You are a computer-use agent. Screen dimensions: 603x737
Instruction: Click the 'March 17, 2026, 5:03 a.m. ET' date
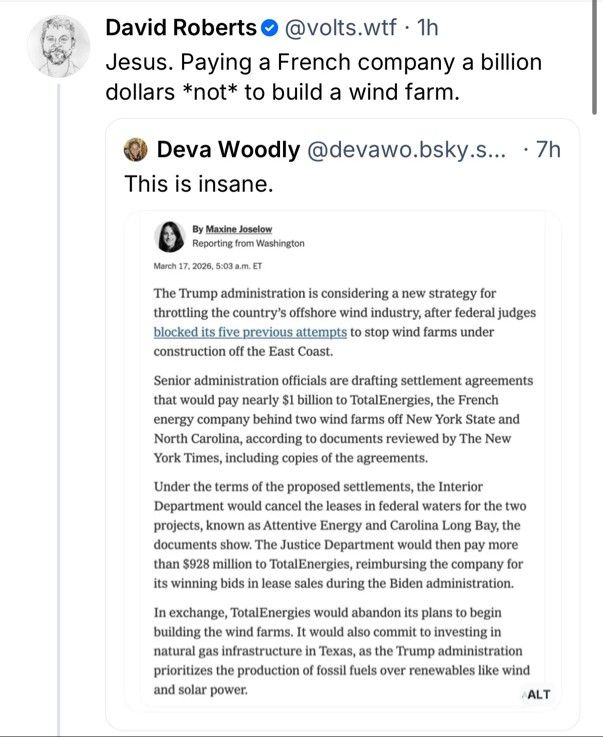pyautogui.click(x=208, y=266)
